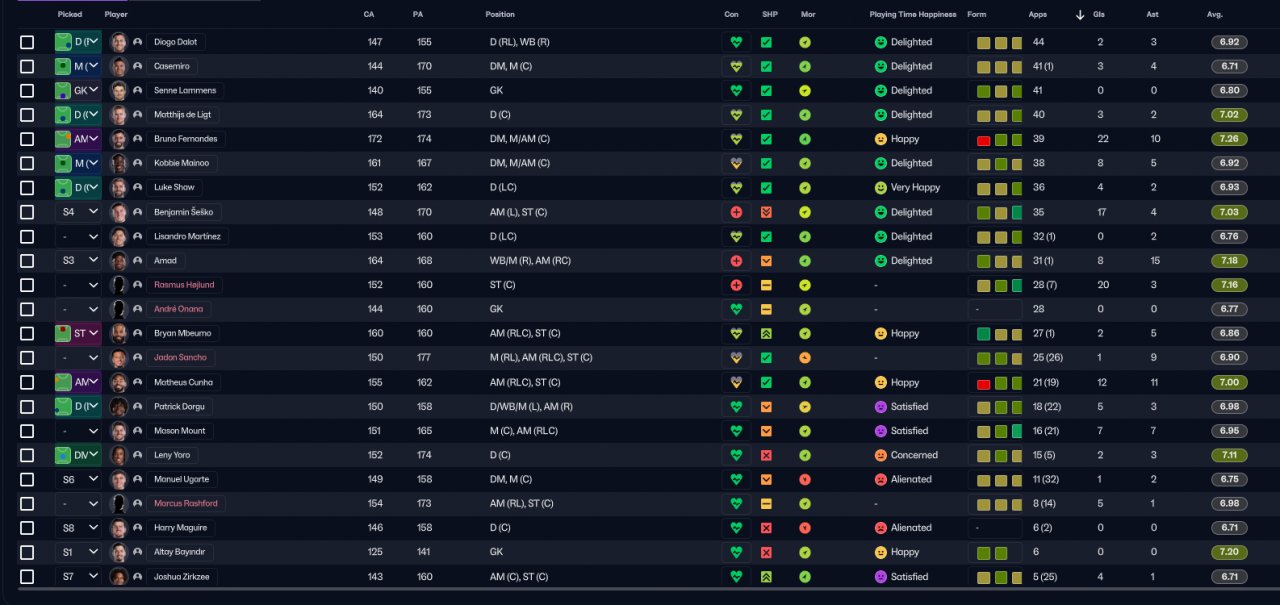Click Leny Yoro's orange Concerned face icon
This screenshot has height=605, width=1280.
[x=881, y=455]
